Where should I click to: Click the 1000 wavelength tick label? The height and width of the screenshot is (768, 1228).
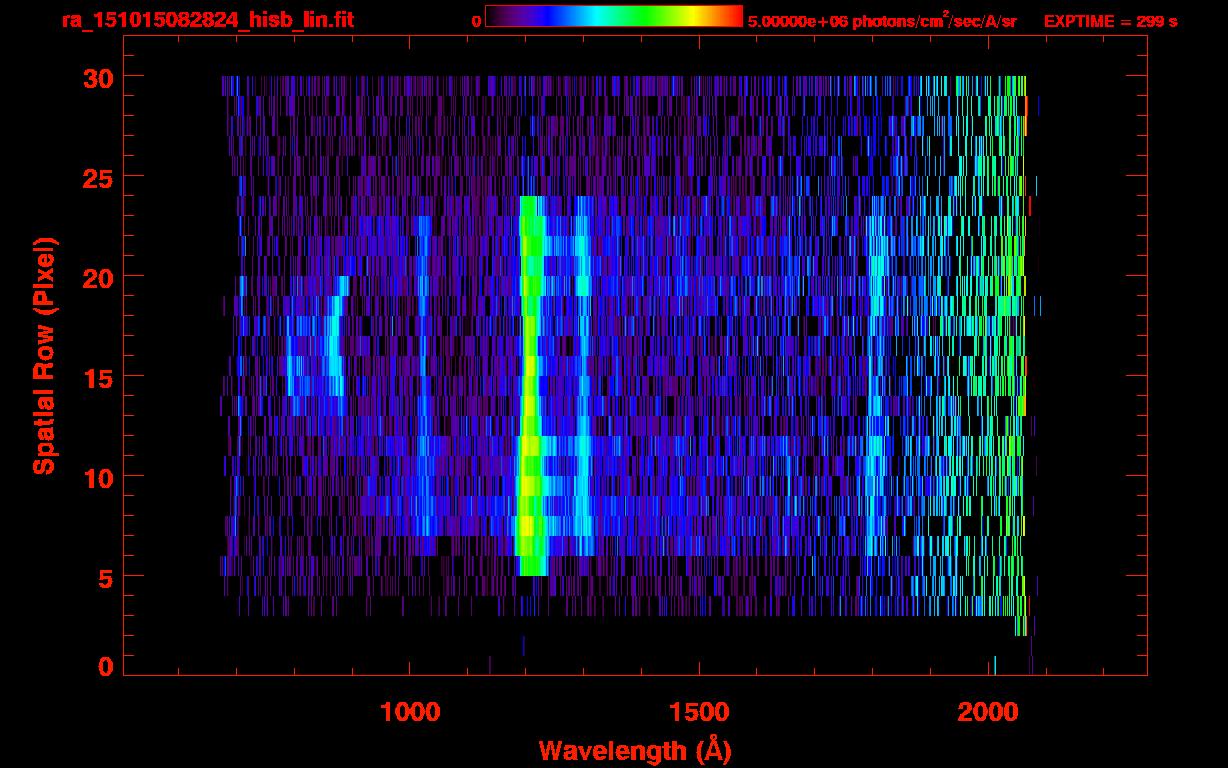pyautogui.click(x=410, y=712)
